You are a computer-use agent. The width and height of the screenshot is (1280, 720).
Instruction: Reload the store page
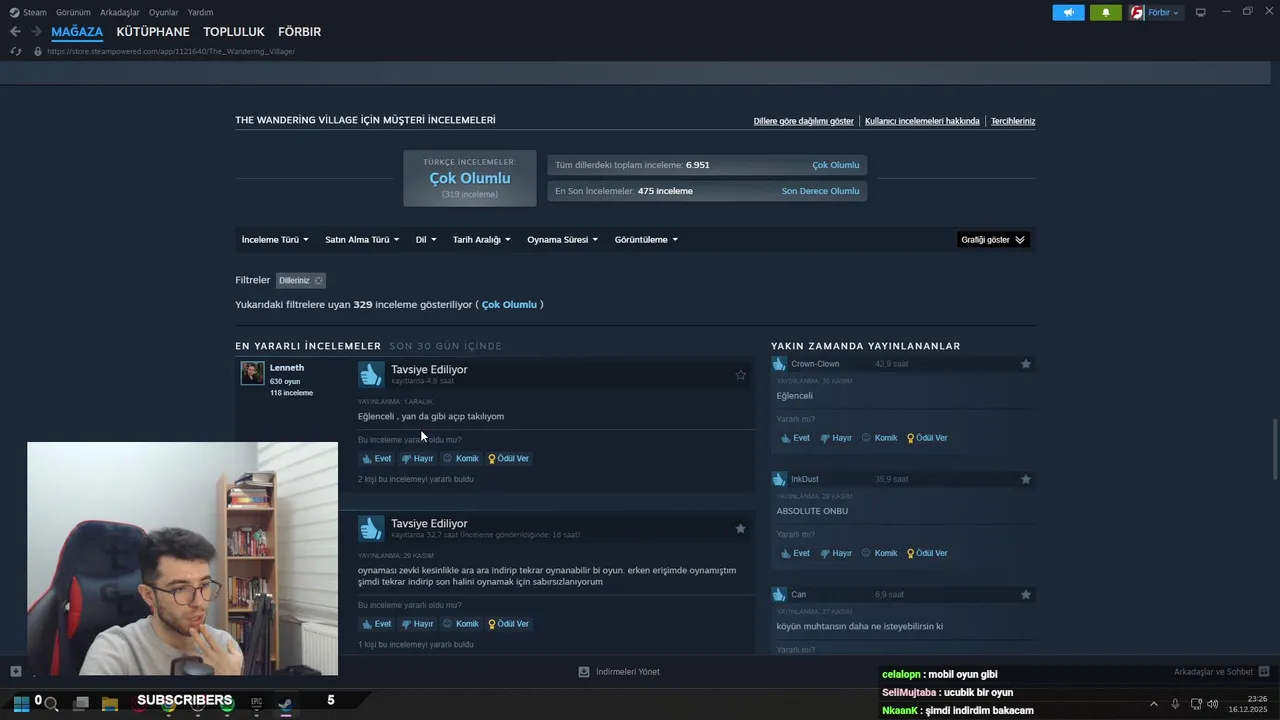[15, 51]
